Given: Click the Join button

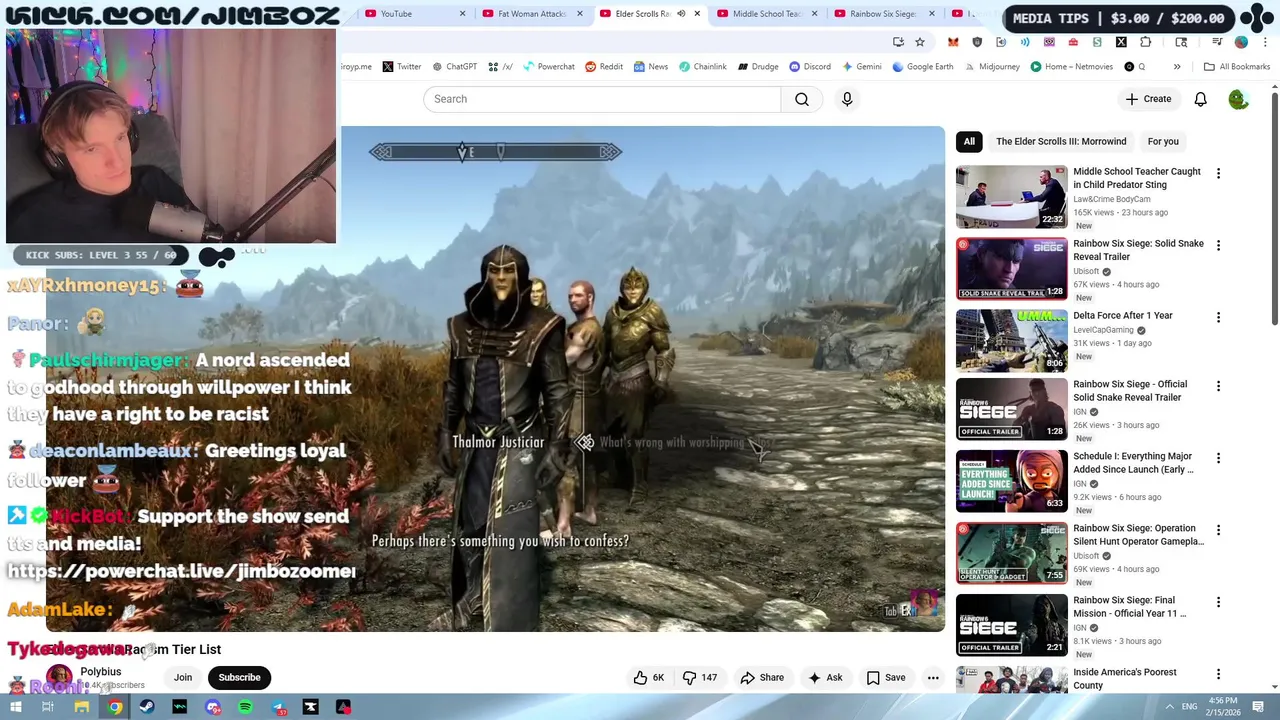Looking at the screenshot, I should point(183,678).
